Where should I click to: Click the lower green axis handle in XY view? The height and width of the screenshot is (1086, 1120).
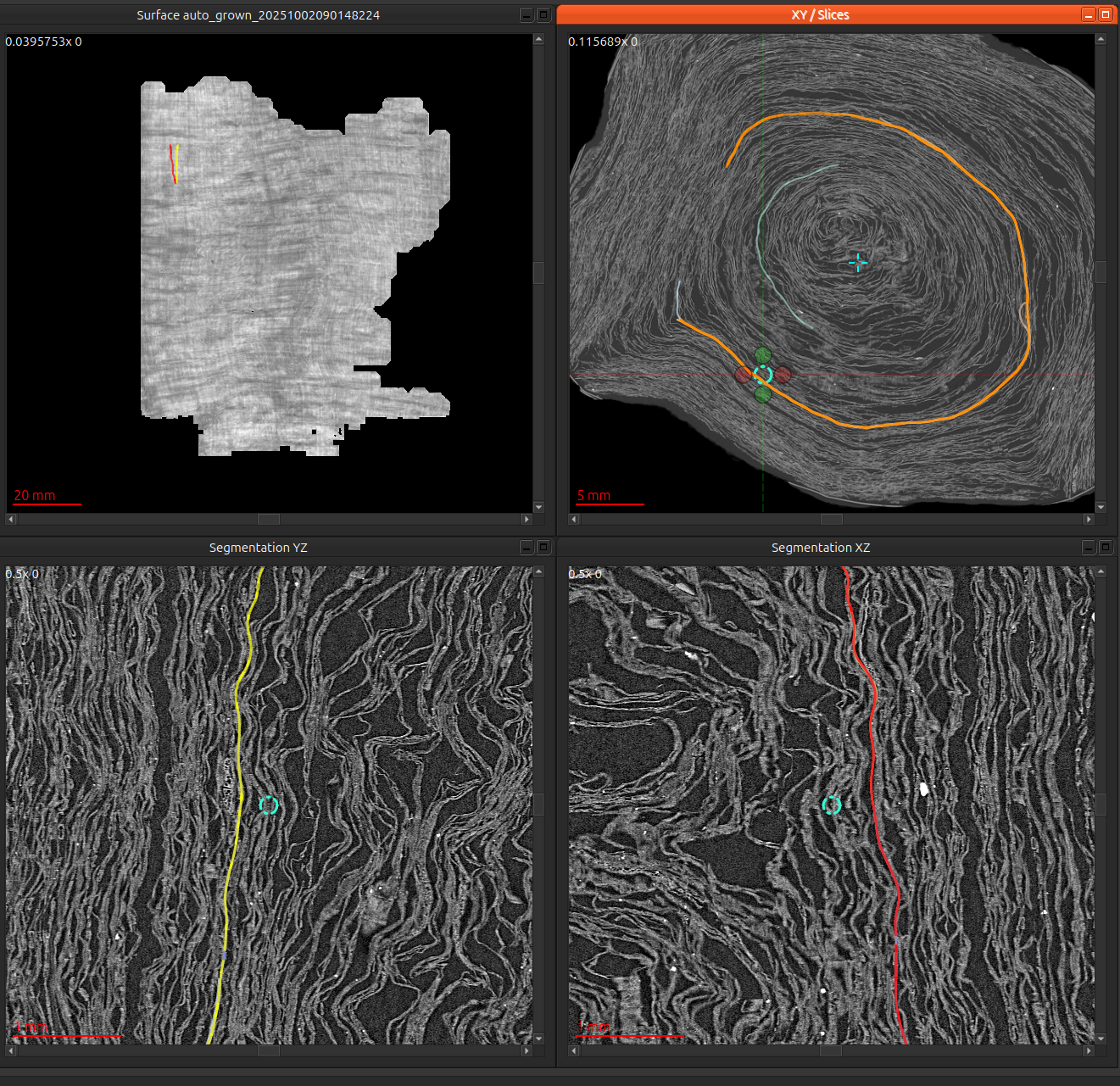click(763, 393)
